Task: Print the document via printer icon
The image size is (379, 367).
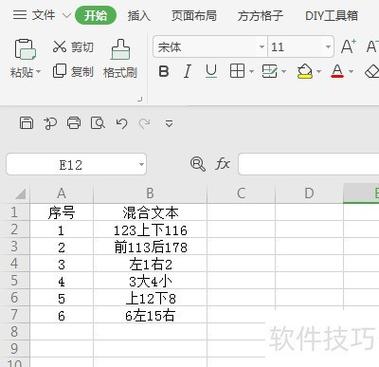Action: [74, 123]
